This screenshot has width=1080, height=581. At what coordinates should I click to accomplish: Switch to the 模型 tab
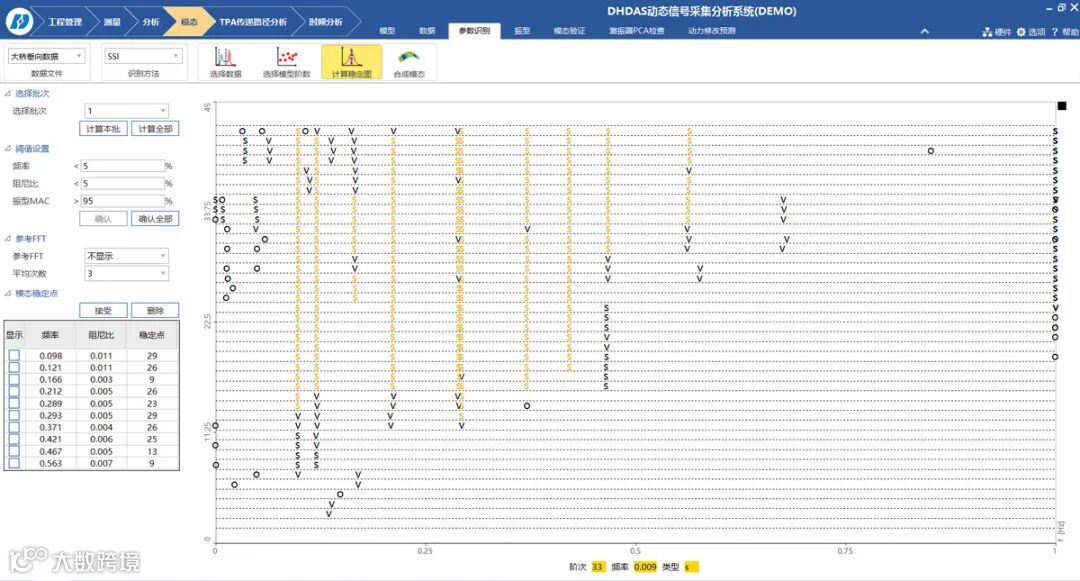[x=387, y=31]
